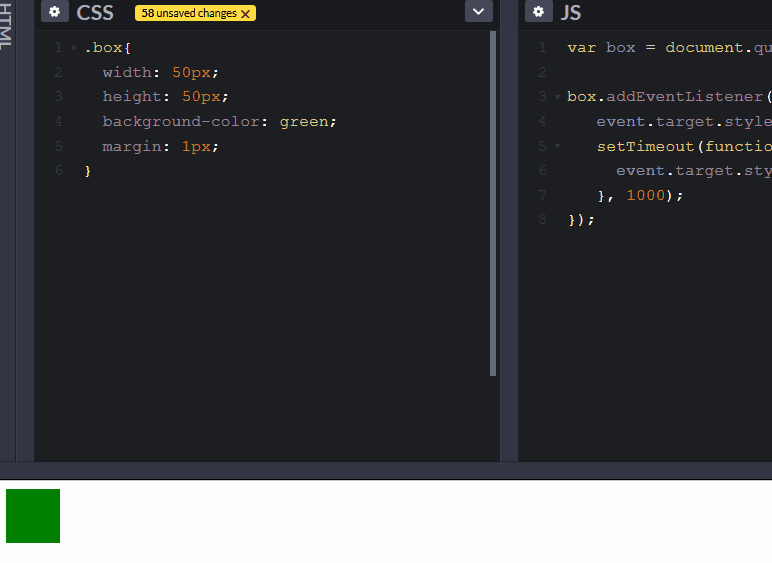Collapse the addEventListener fold arrow in JS
Screen dimensions: 772x563
pos(557,97)
